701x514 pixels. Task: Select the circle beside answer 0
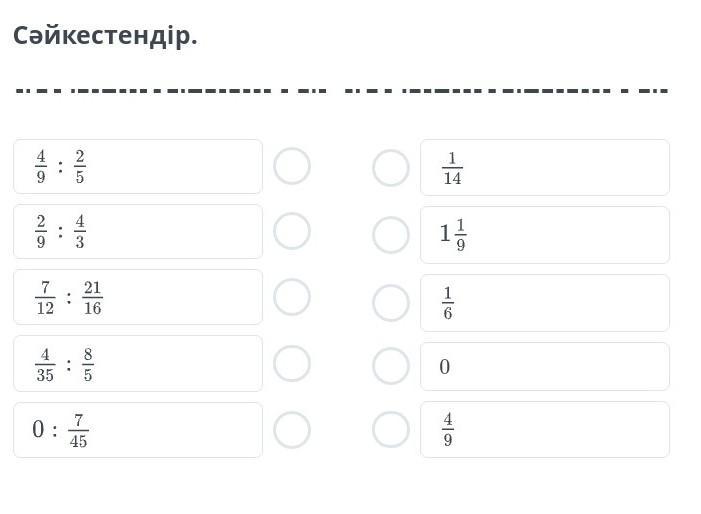391,366
